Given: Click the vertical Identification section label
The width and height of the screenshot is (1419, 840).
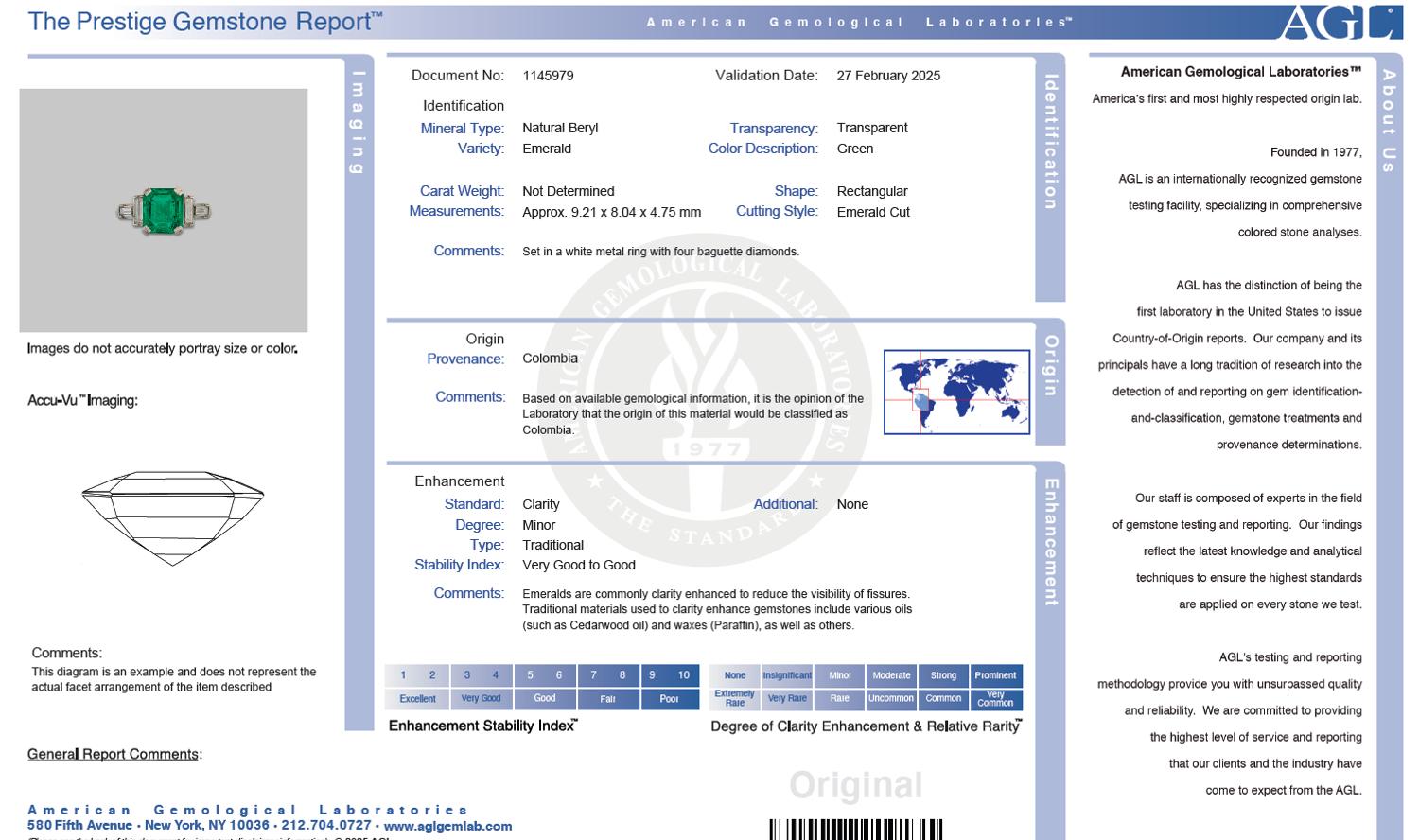Looking at the screenshot, I should point(1050,142).
